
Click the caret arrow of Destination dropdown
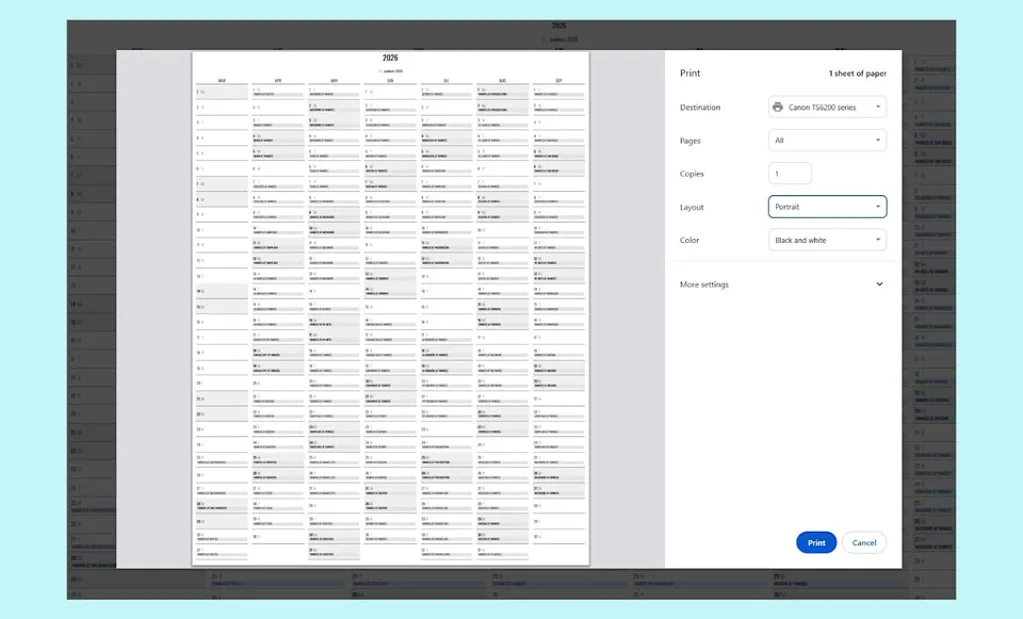coord(878,107)
